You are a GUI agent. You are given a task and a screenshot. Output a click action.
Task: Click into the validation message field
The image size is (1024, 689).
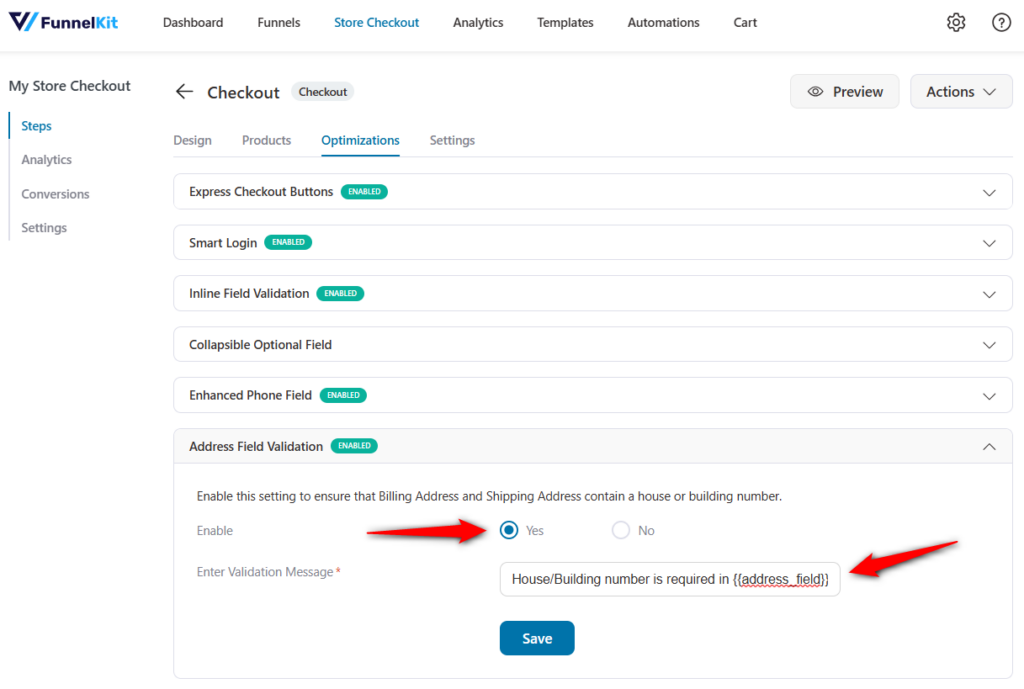[669, 579]
